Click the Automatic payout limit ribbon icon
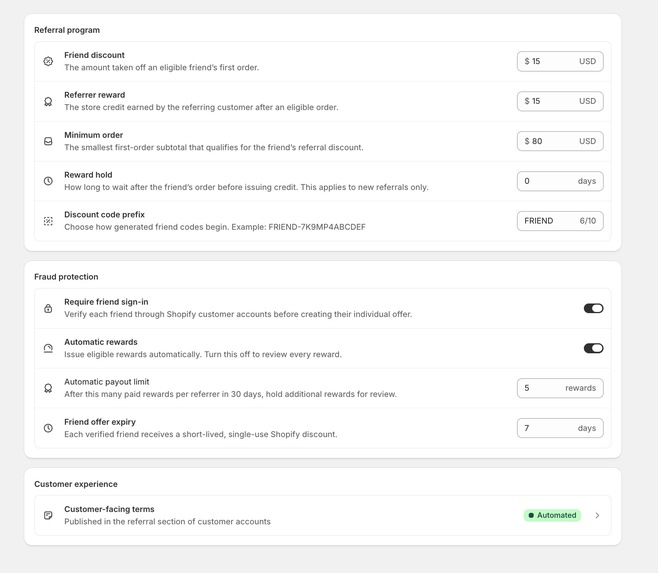The image size is (658, 573). (x=48, y=388)
